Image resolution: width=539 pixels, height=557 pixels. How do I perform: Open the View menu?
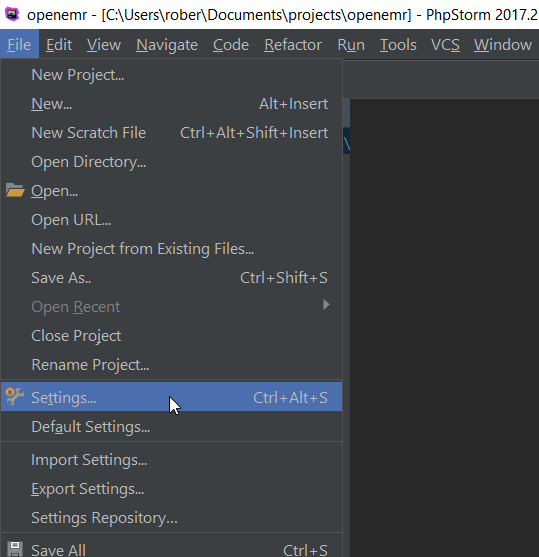[x=104, y=45]
